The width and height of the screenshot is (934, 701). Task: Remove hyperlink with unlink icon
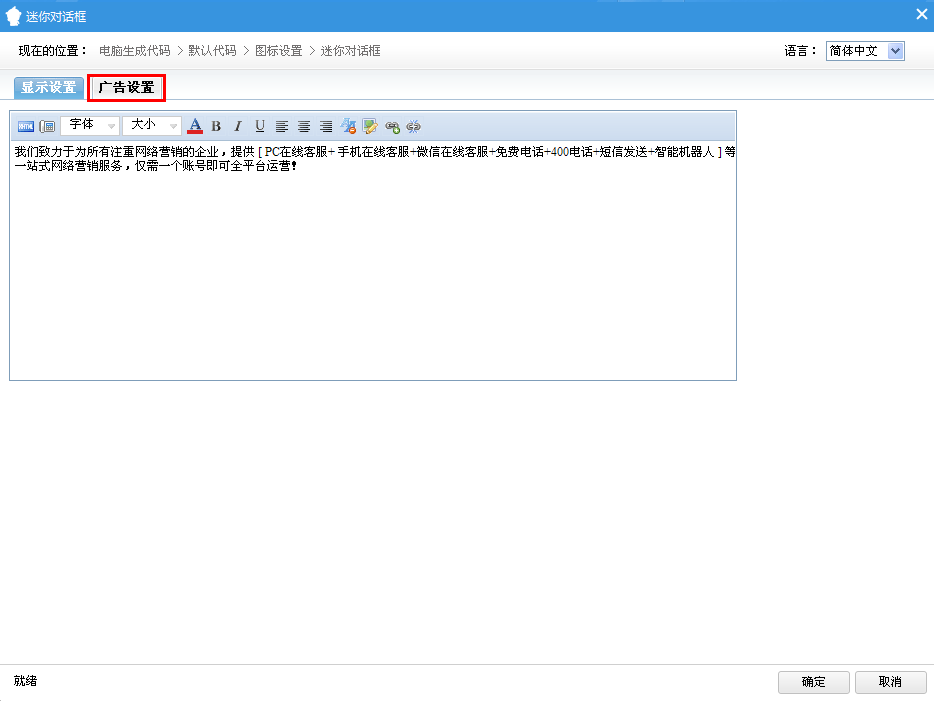click(414, 126)
